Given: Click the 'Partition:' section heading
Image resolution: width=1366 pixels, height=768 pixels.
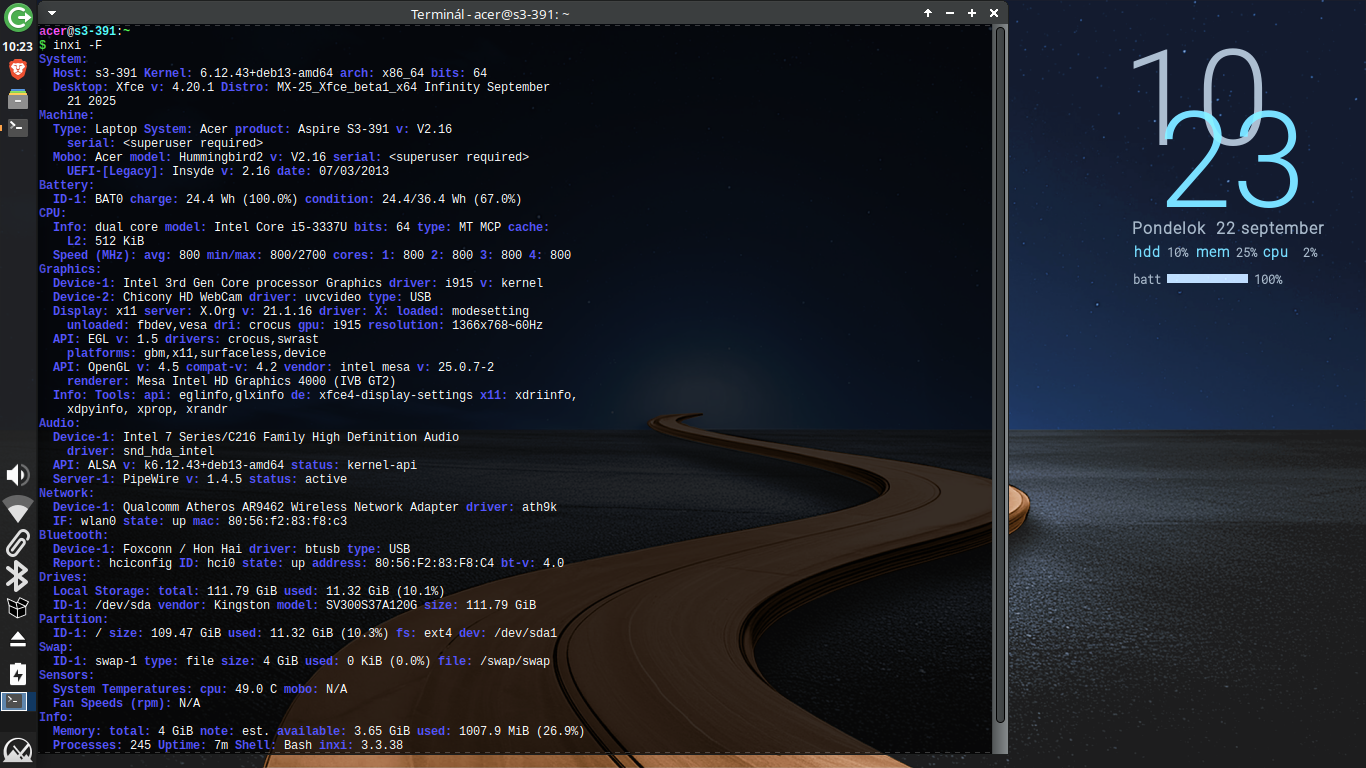Looking at the screenshot, I should (x=74, y=619).
